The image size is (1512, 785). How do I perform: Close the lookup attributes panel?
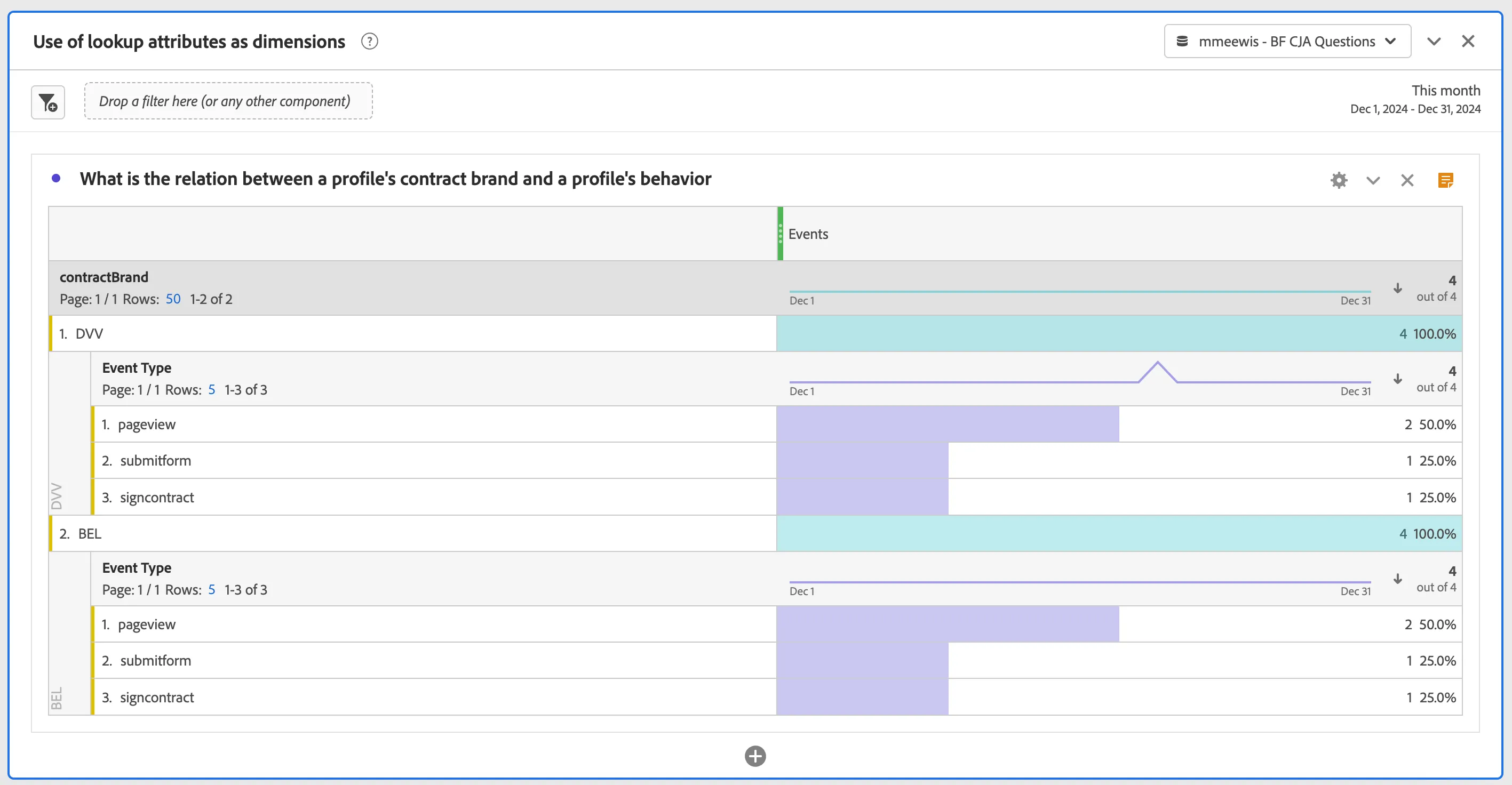pyautogui.click(x=1467, y=42)
